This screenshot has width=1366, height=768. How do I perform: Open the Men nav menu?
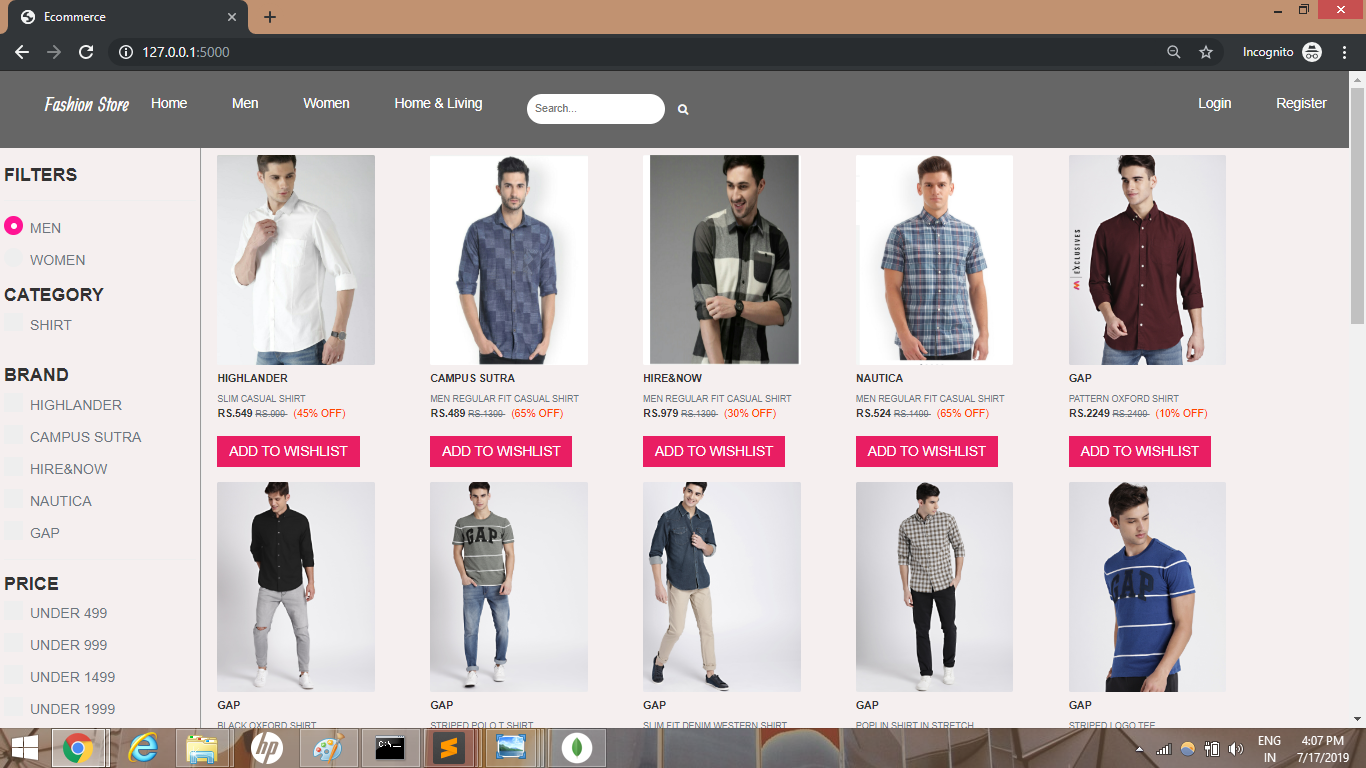tap(245, 103)
